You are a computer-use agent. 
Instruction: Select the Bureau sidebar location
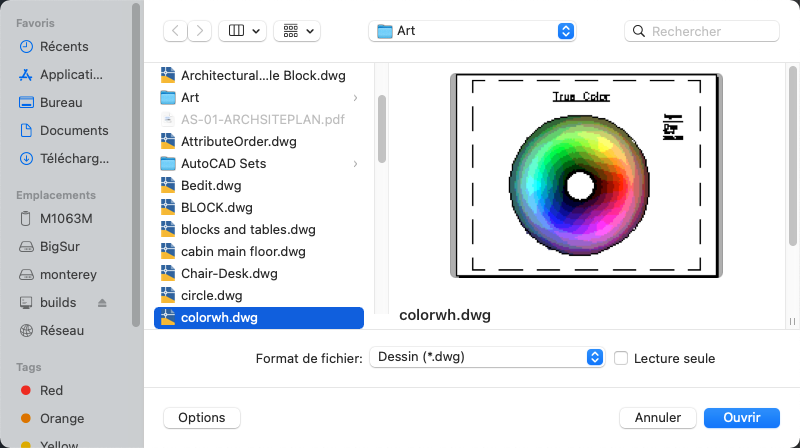[x=61, y=102]
